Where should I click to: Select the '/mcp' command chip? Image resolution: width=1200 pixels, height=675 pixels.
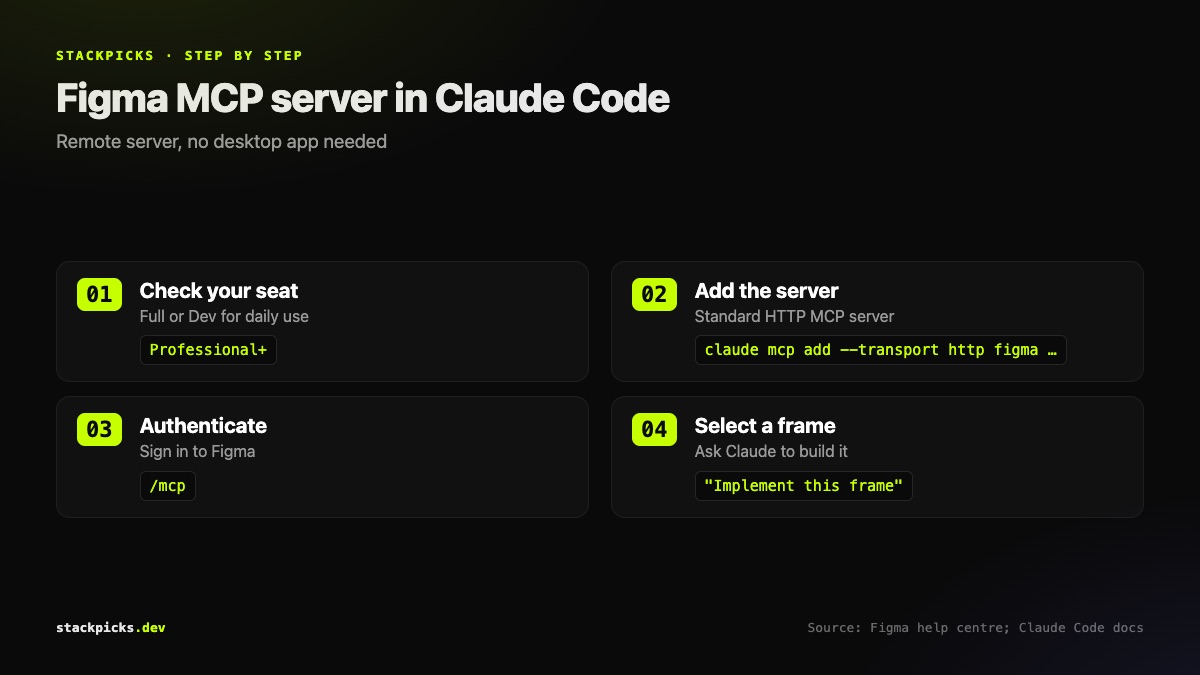[x=168, y=486]
